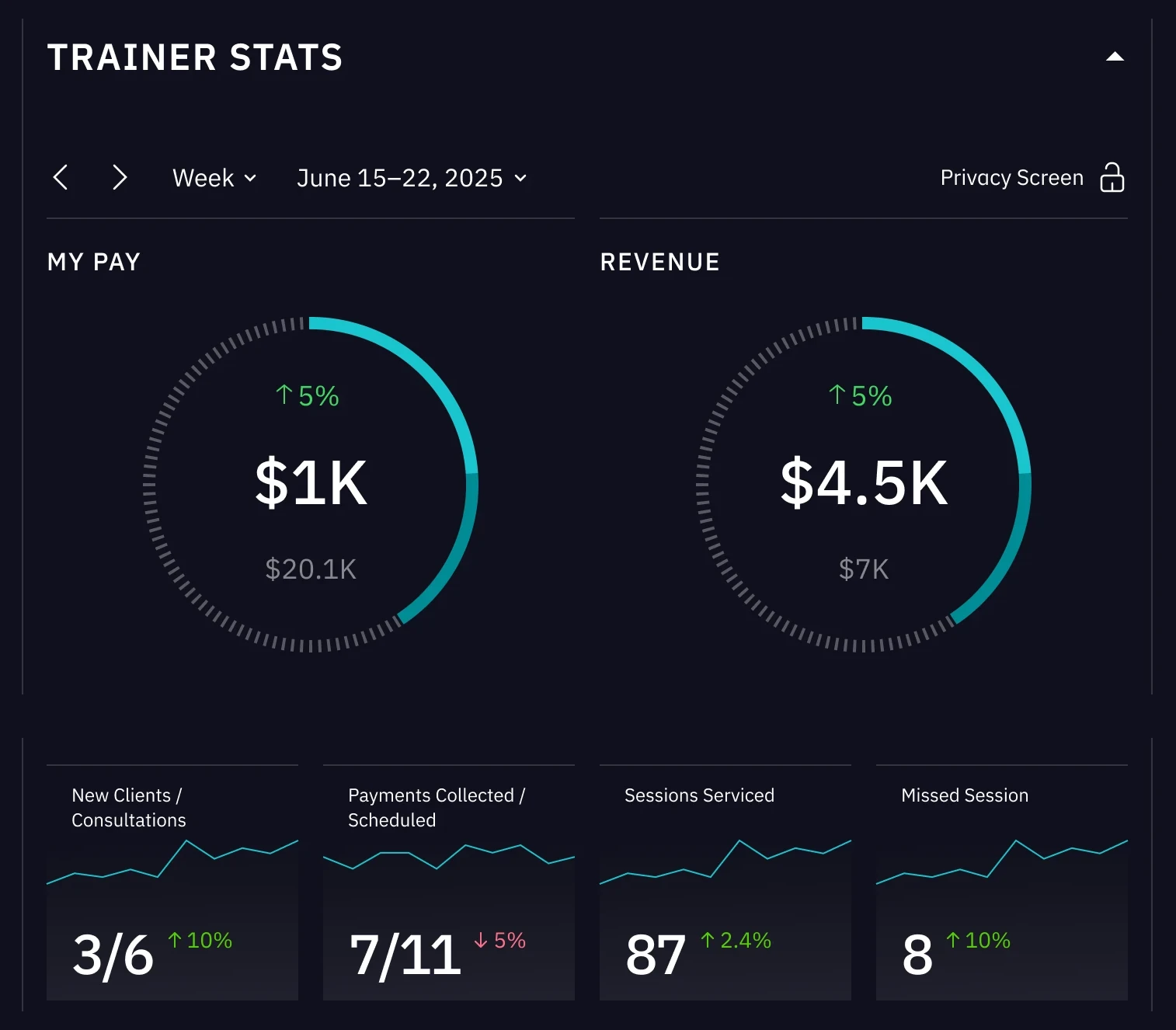Click the MY PAY section heading
Image resolution: width=1176 pixels, height=1030 pixels.
pyautogui.click(x=94, y=262)
